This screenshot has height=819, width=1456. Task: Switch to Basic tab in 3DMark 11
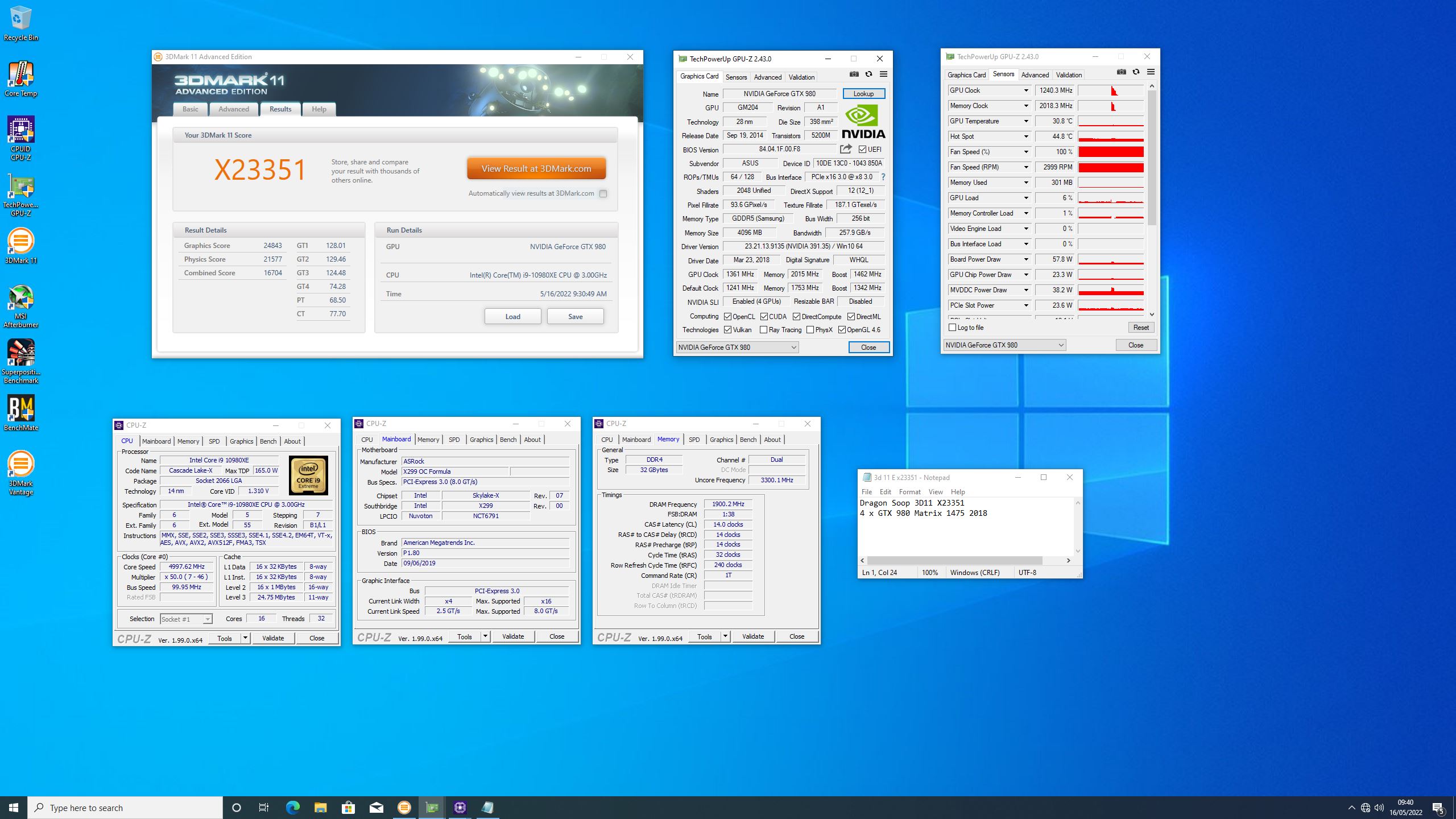tap(191, 109)
